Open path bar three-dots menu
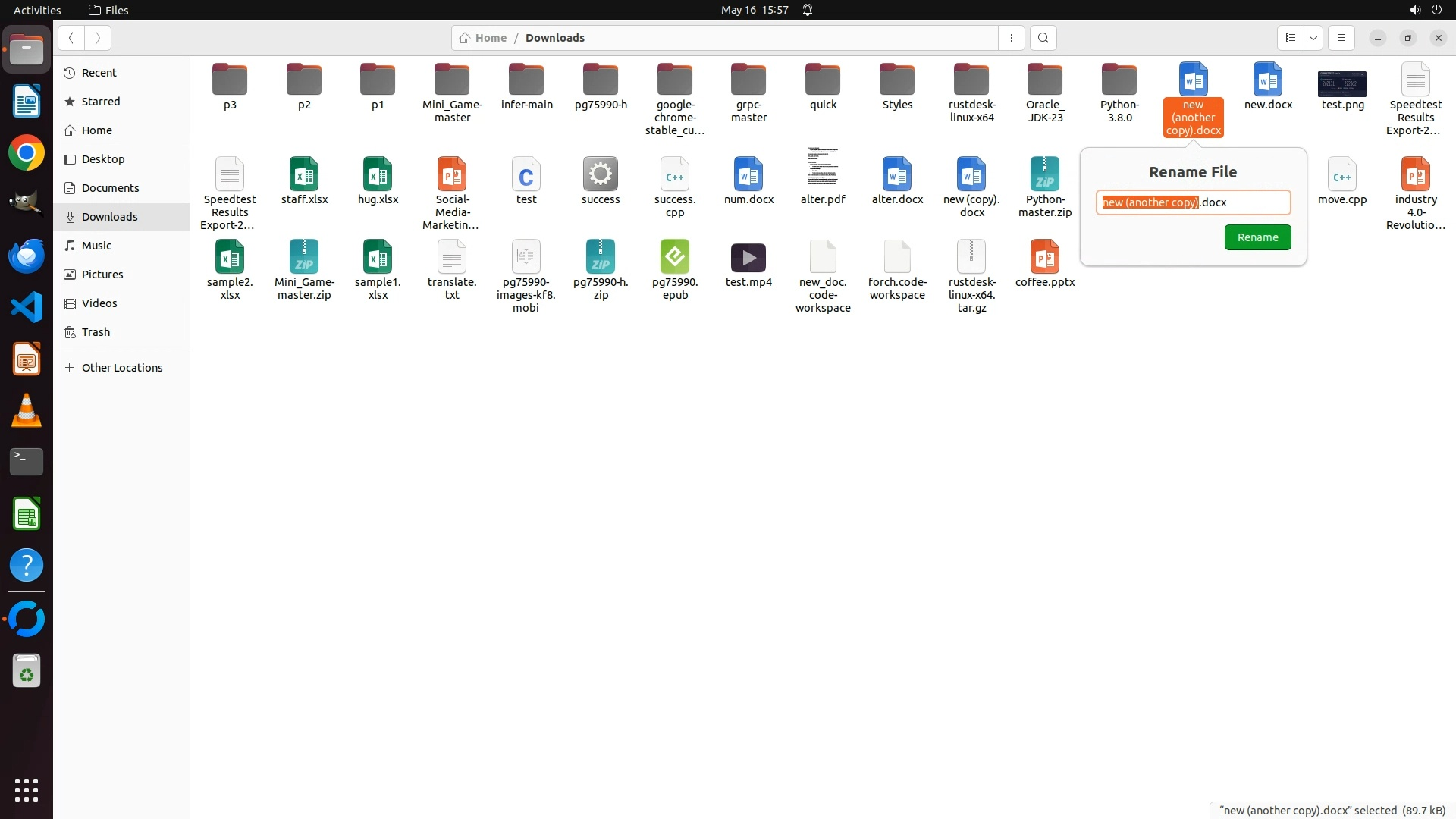Screen dimensions: 1456x819 click(x=1011, y=38)
